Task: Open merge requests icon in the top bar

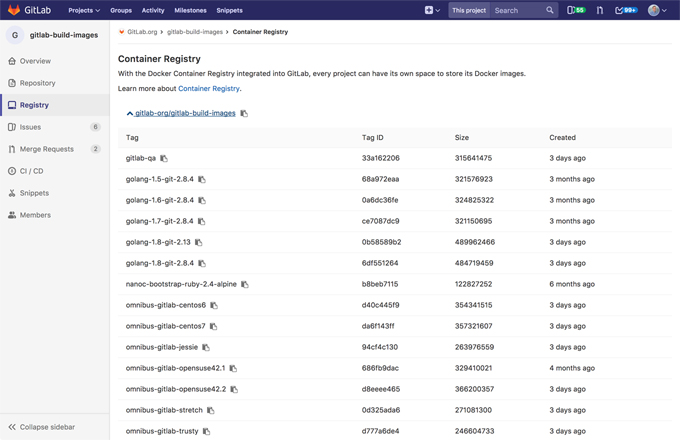Action: point(600,10)
